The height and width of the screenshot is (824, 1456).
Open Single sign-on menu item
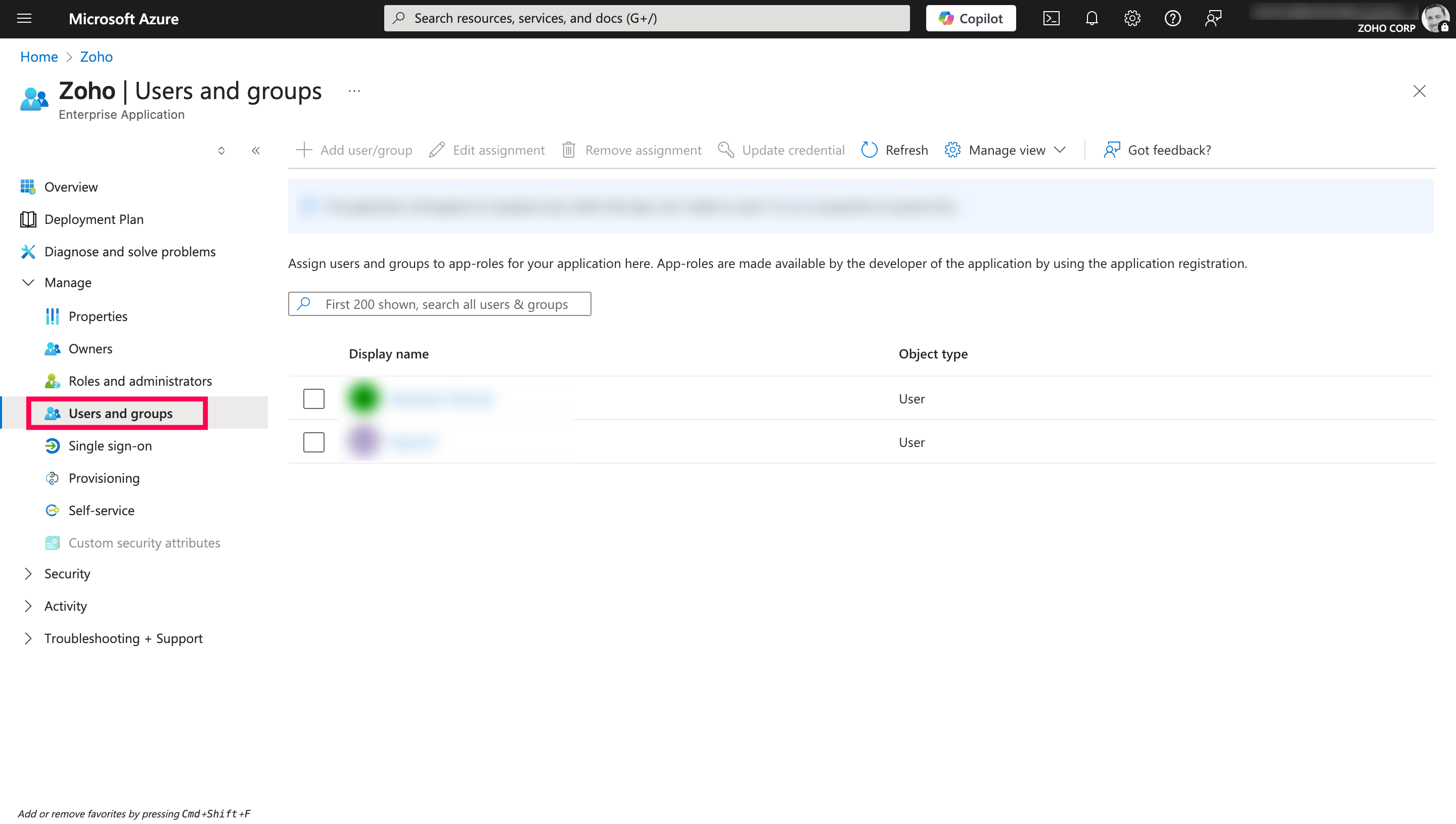[110, 446]
